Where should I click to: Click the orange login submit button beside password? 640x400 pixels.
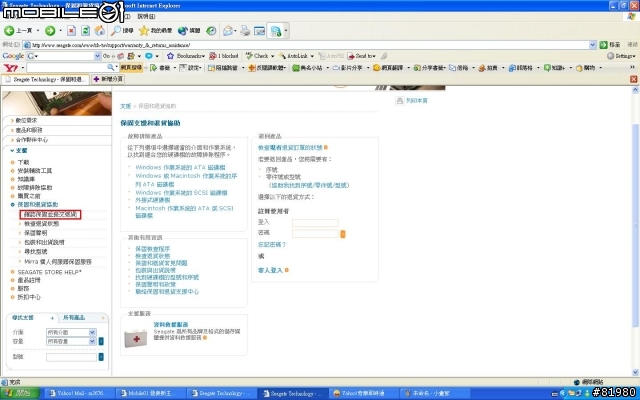pos(343,234)
